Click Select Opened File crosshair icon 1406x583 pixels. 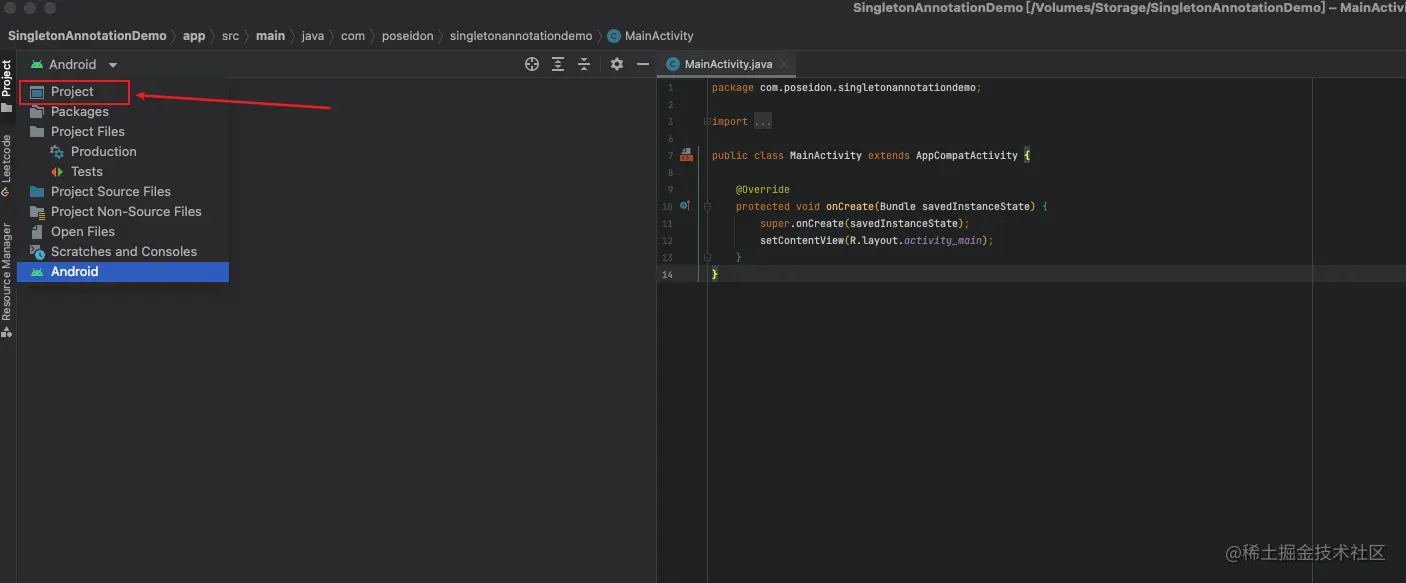click(x=532, y=64)
